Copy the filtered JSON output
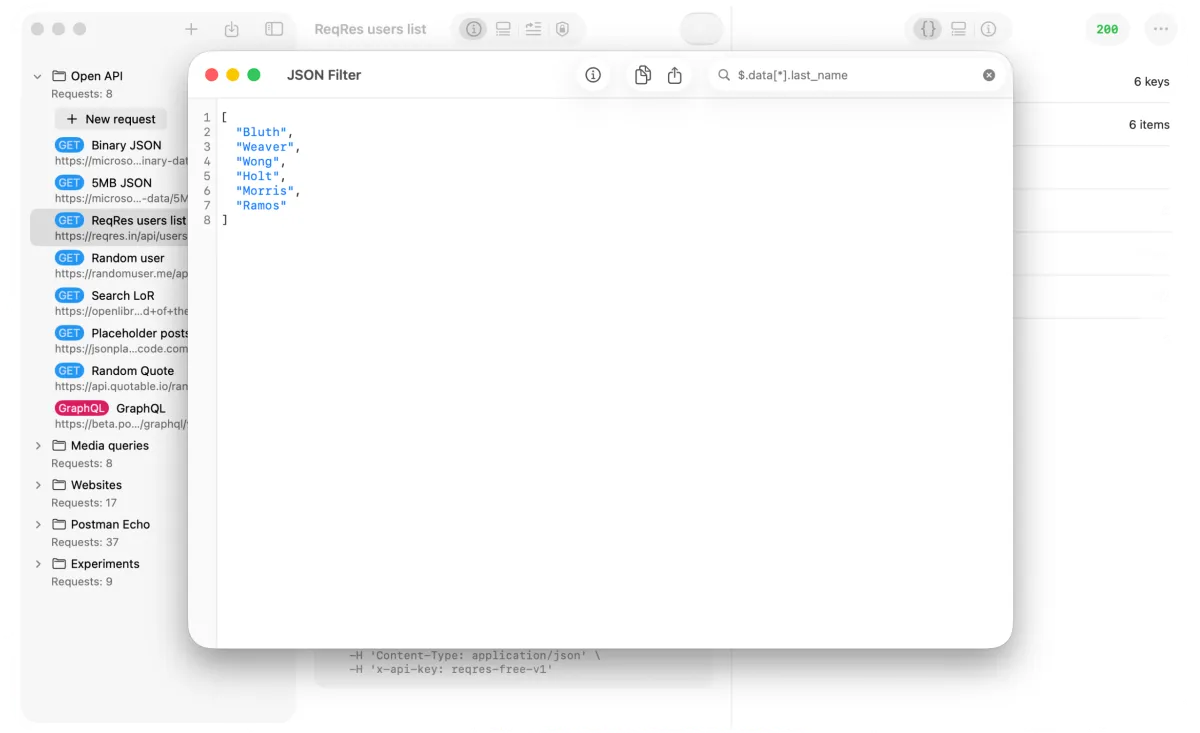The height and width of the screenshot is (733, 1200). click(x=643, y=75)
